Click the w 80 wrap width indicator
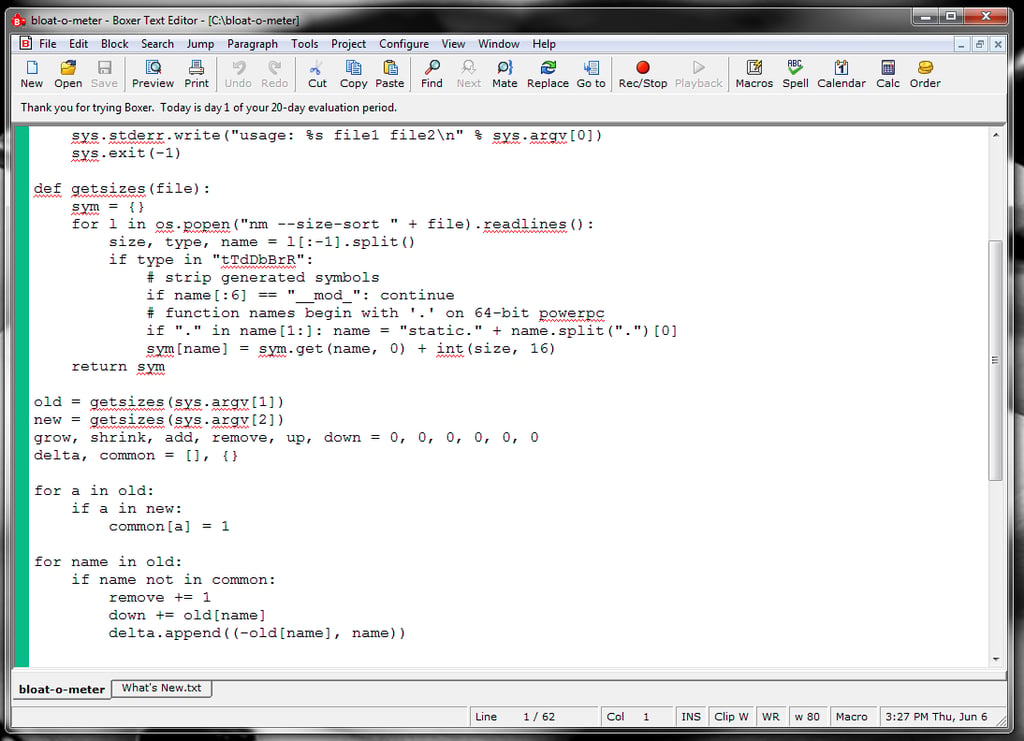This screenshot has width=1024, height=741. coord(807,717)
